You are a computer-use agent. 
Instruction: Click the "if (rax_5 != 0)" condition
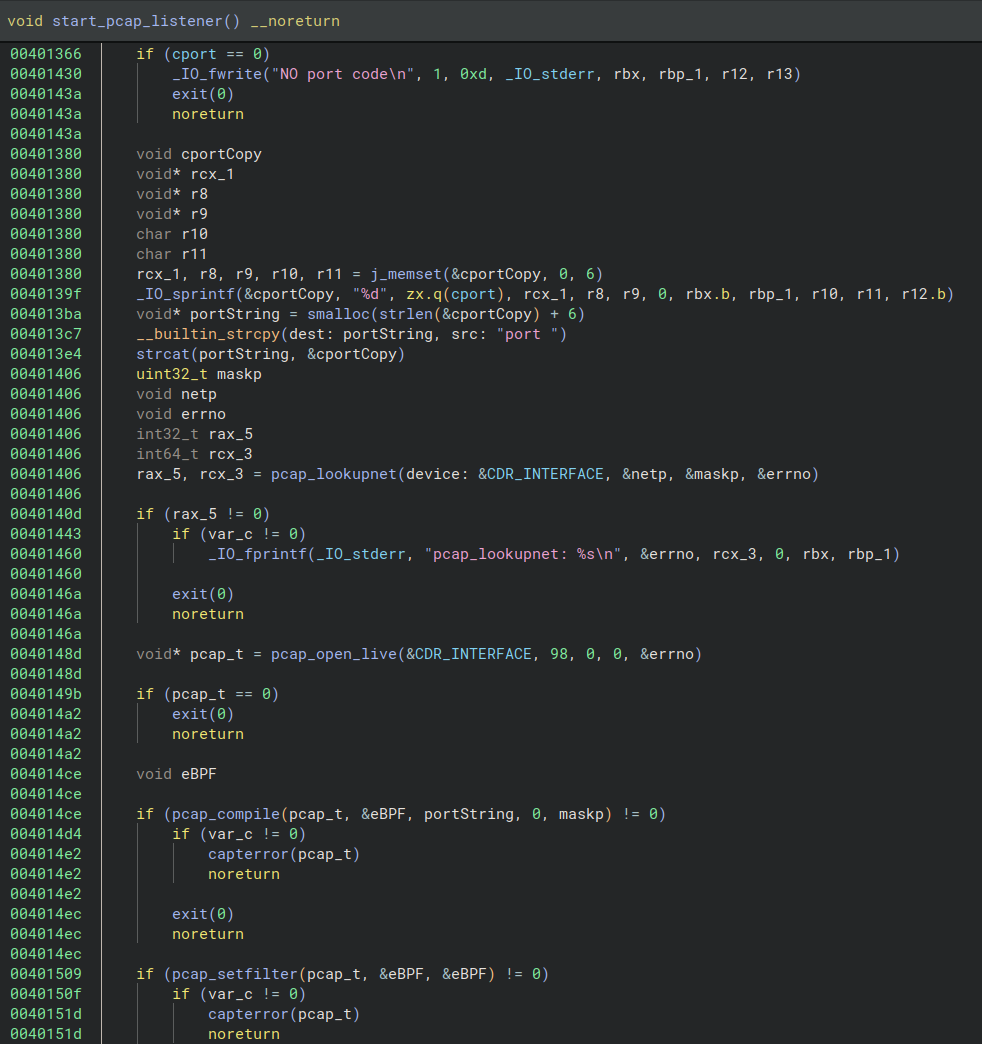[x=203, y=513]
